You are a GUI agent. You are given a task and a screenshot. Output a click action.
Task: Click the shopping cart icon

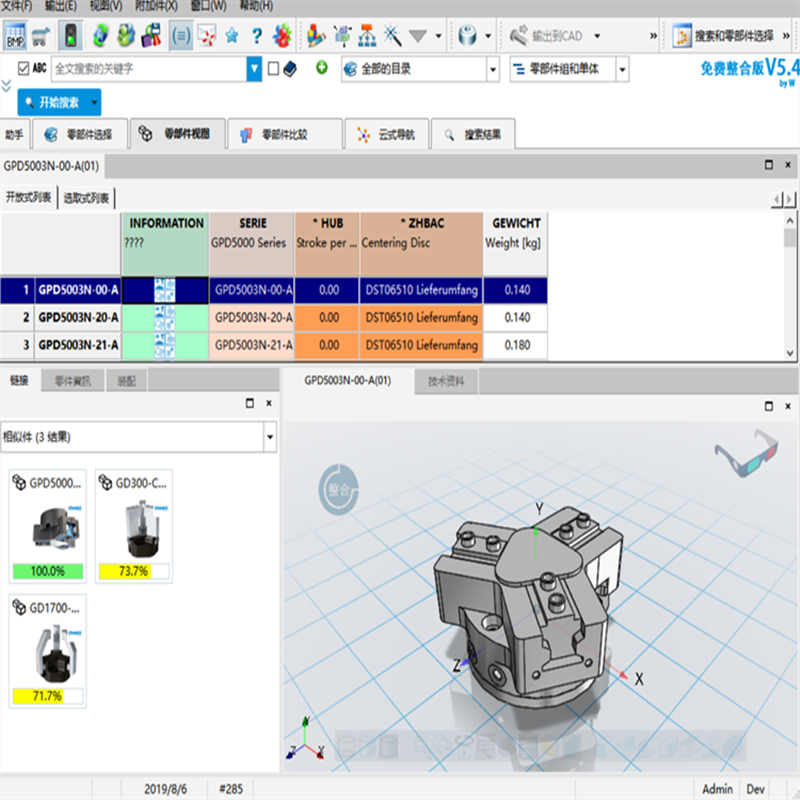[42, 37]
